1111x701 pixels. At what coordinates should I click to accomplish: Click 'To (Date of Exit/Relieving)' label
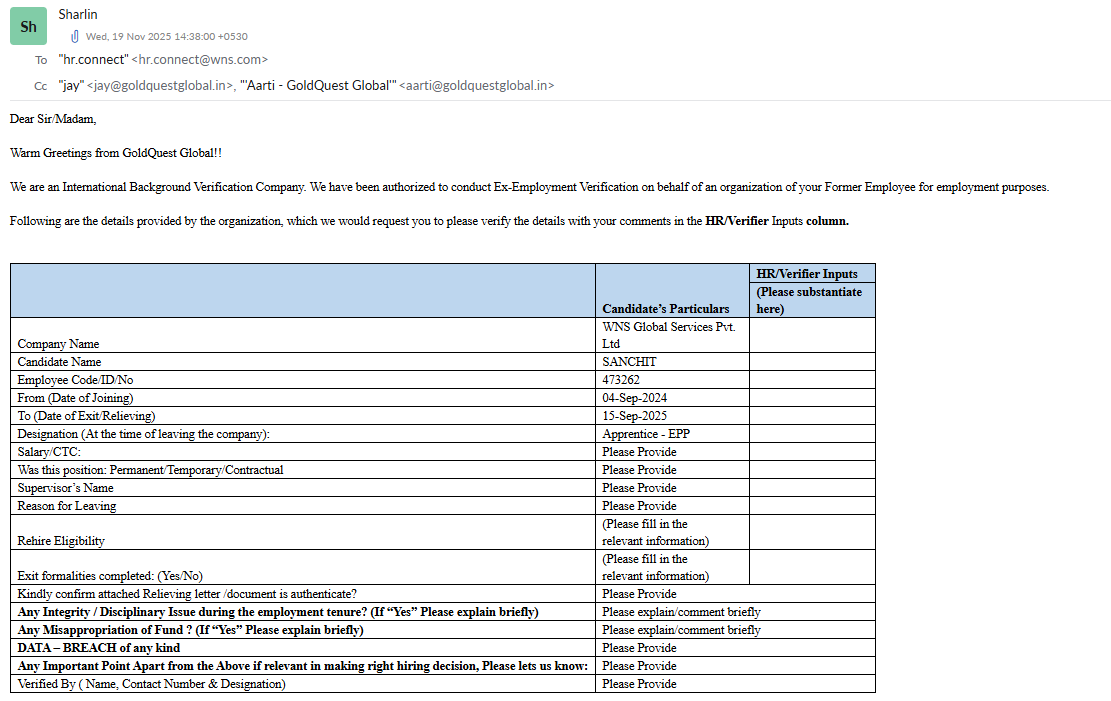(x=86, y=416)
